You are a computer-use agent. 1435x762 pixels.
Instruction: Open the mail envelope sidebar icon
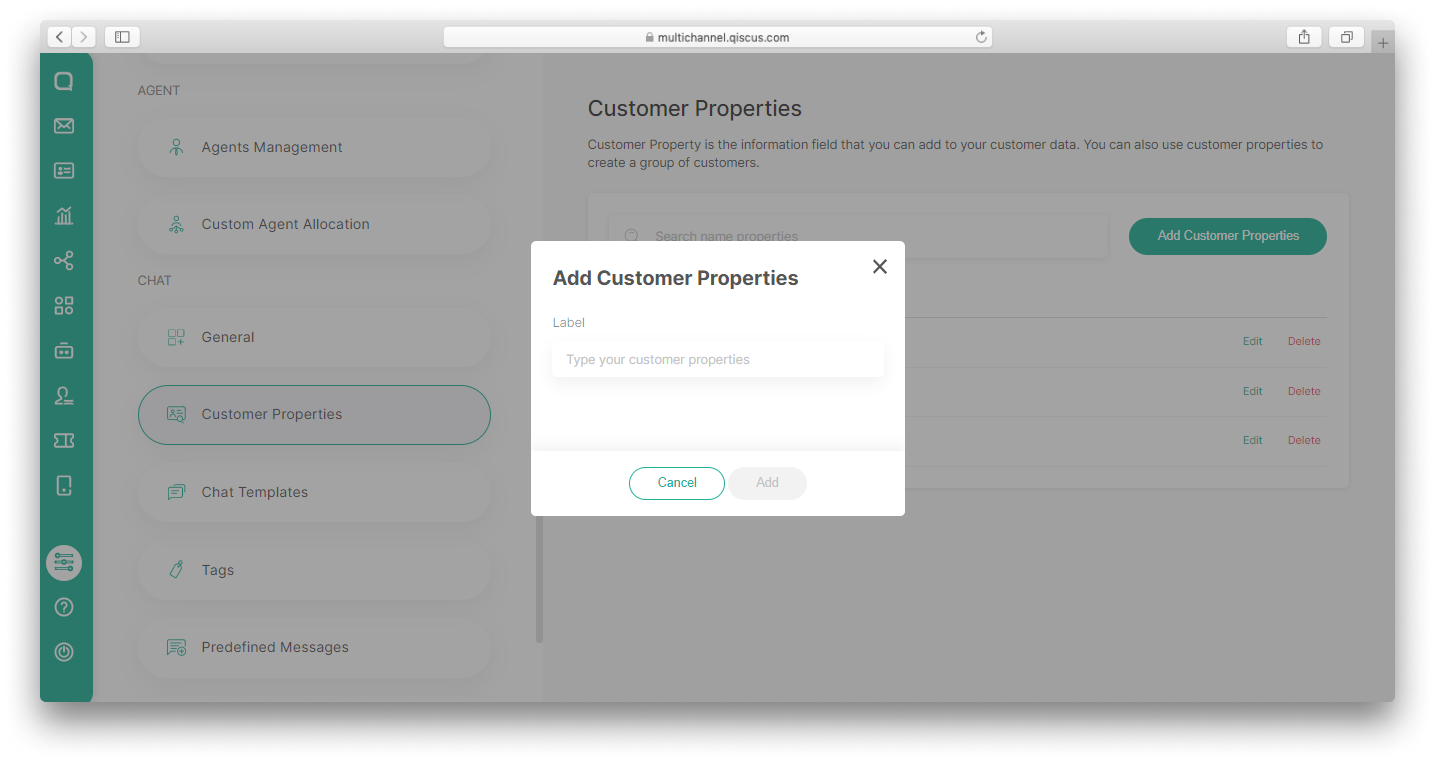point(64,126)
